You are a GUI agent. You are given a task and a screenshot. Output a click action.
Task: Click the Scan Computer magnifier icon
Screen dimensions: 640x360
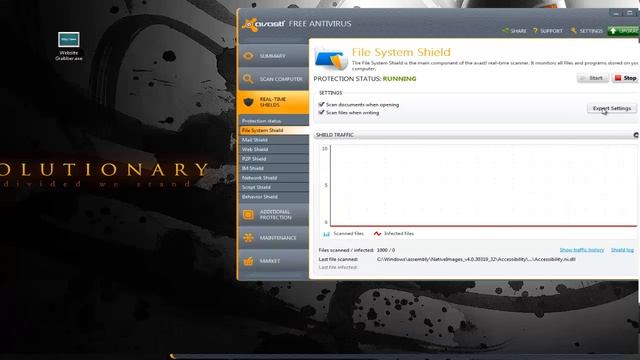(x=248, y=79)
